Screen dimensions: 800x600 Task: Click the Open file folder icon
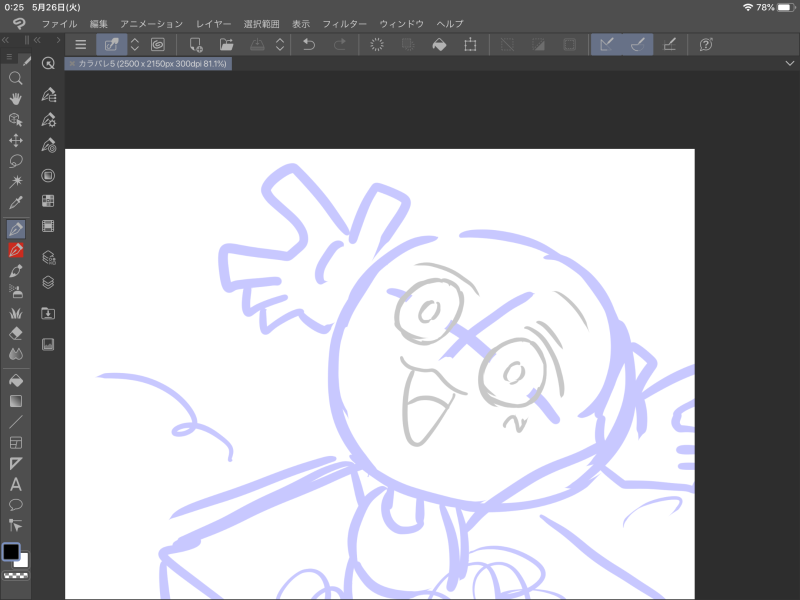(227, 45)
